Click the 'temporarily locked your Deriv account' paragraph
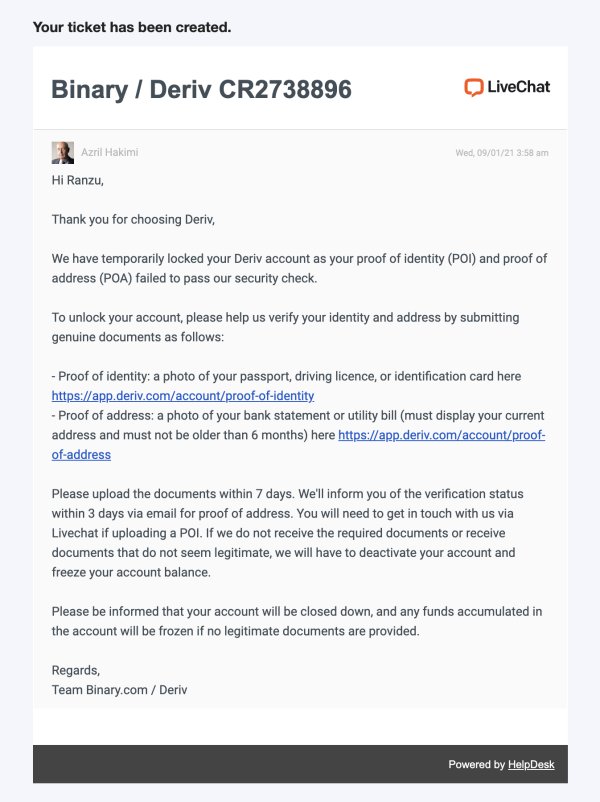Screen dimensions: 600x802 pos(299,269)
